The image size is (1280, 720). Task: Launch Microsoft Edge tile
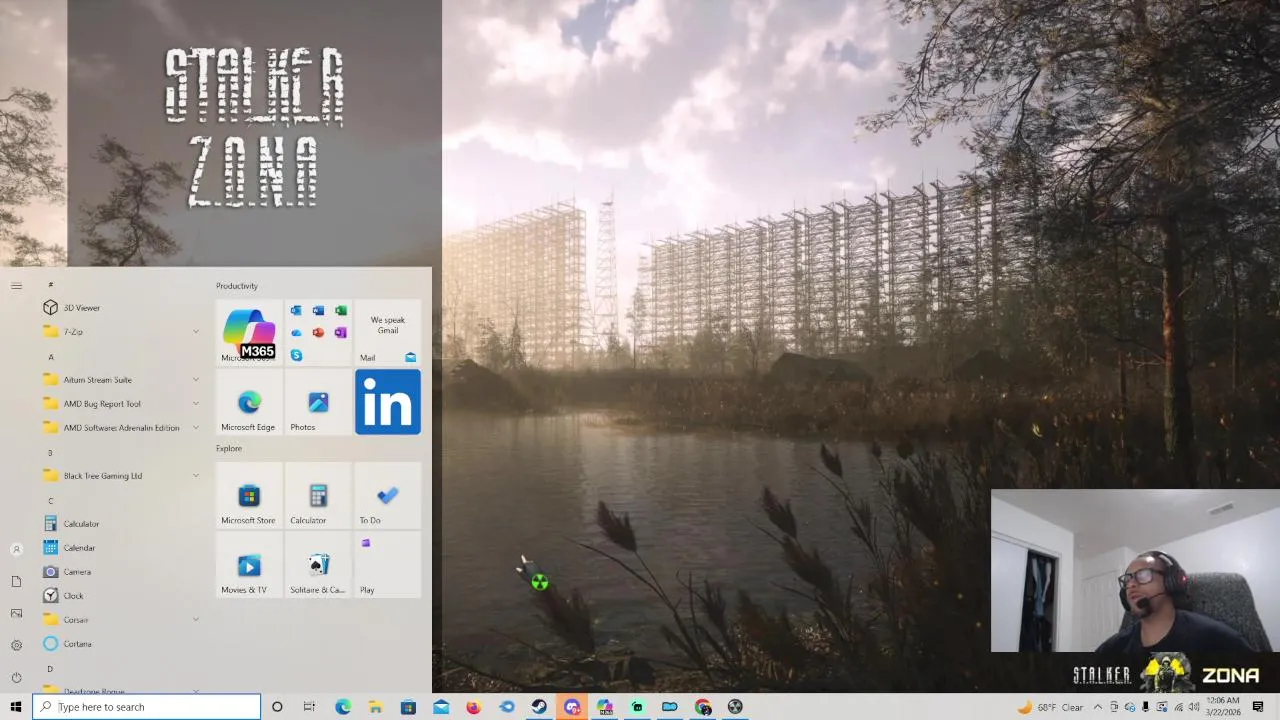point(249,402)
